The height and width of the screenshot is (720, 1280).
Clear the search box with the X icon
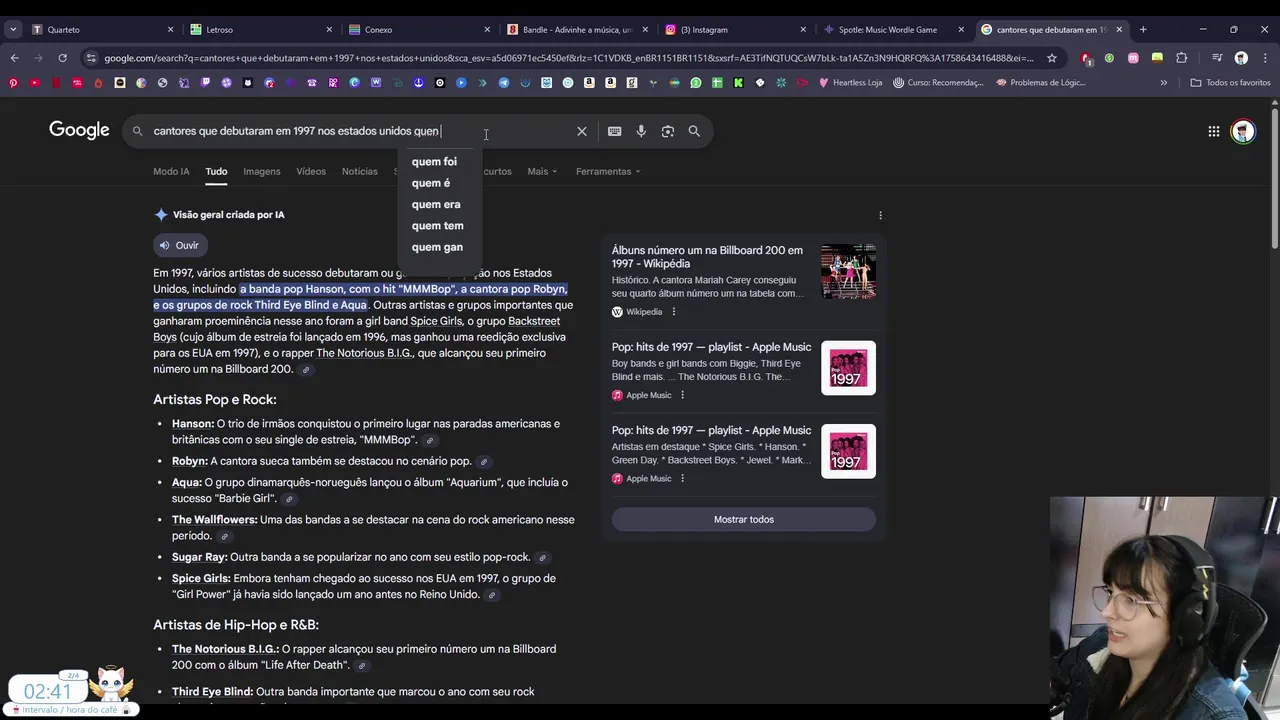click(x=582, y=131)
